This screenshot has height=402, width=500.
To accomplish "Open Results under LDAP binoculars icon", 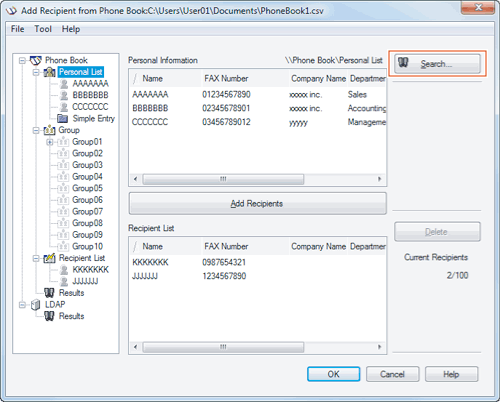I will [49, 316].
